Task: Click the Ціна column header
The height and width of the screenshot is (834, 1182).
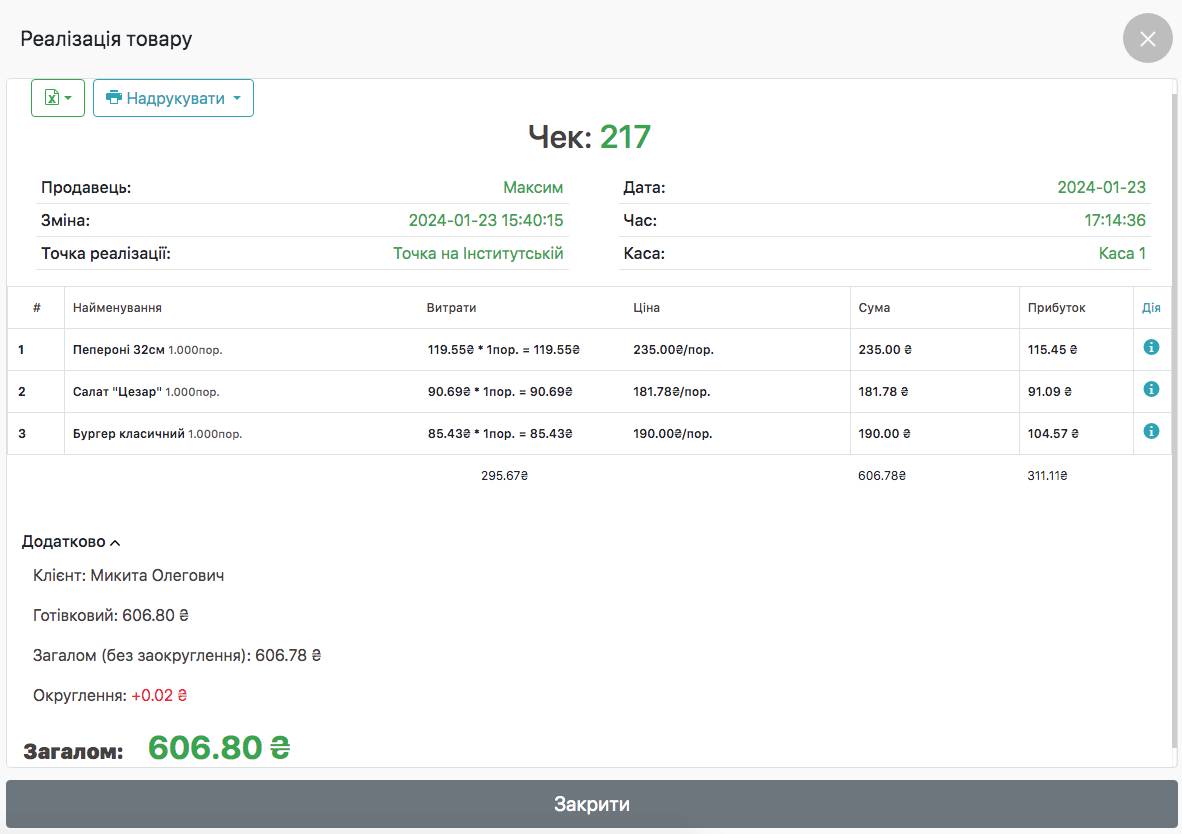Action: (646, 308)
